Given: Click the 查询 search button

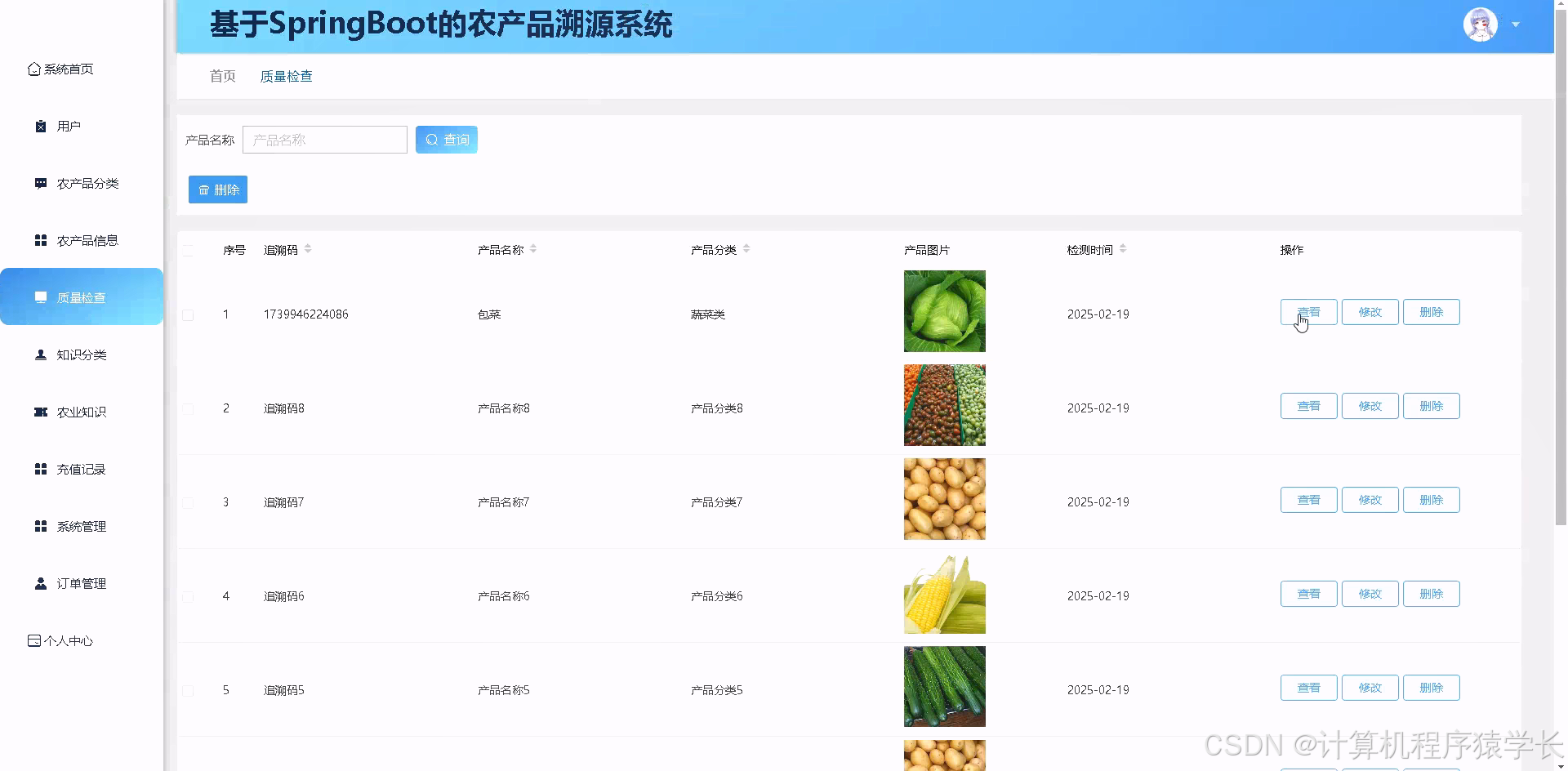Looking at the screenshot, I should click(x=446, y=139).
